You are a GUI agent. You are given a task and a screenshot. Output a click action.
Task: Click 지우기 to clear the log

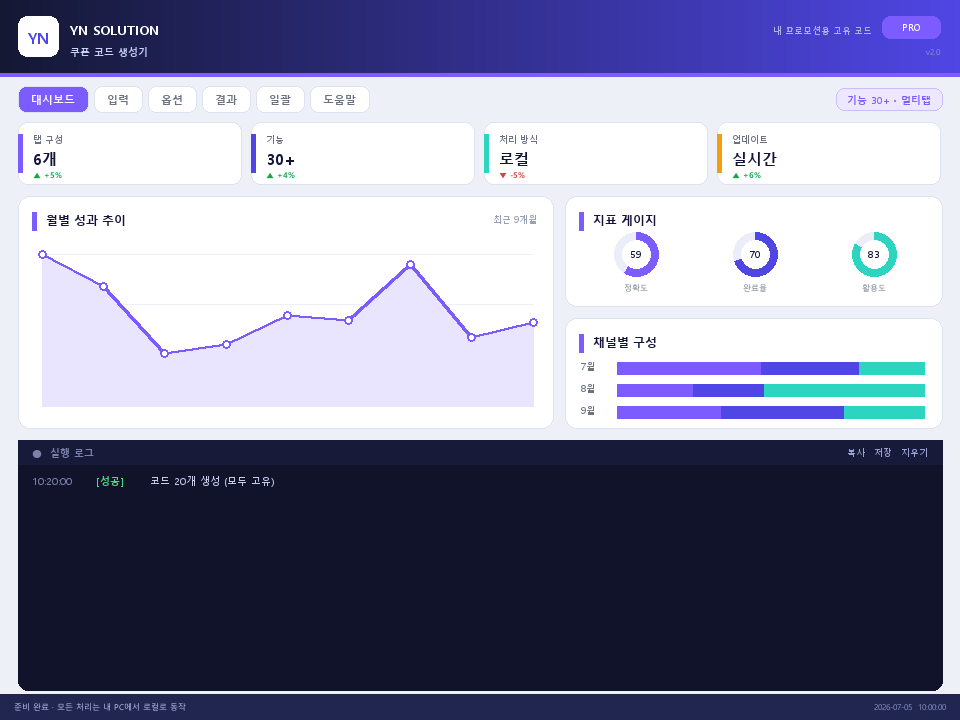[915, 453]
